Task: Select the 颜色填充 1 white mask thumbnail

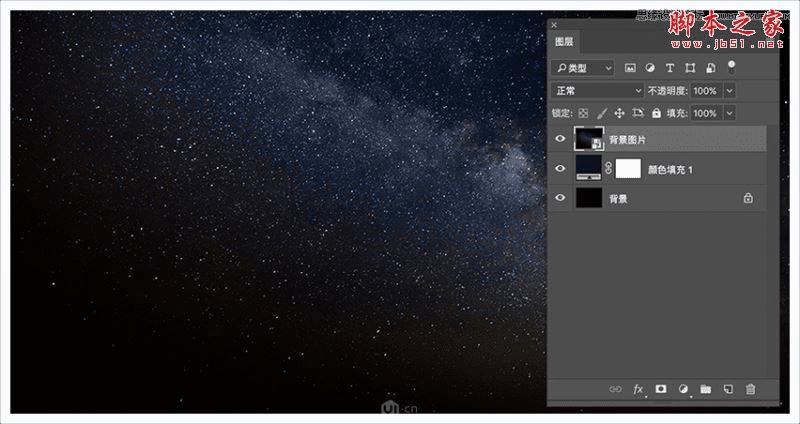Action: pyautogui.click(x=628, y=168)
